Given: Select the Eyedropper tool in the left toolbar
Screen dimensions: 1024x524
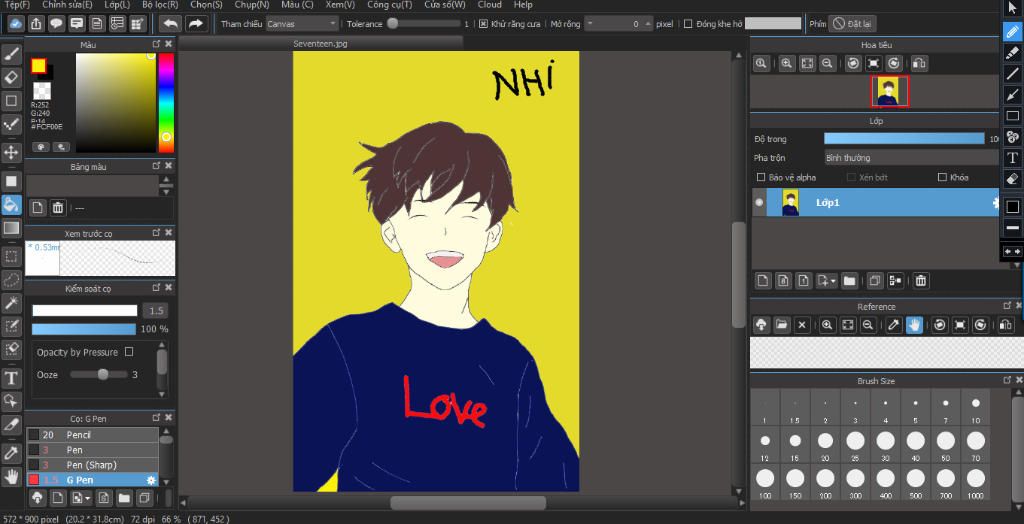Looking at the screenshot, I should (12, 453).
